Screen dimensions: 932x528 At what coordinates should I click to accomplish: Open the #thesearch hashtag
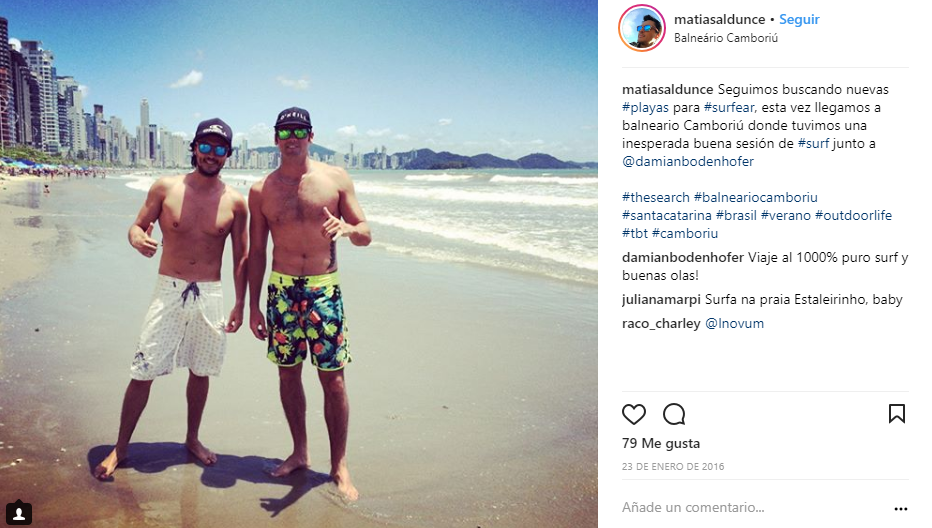(x=656, y=197)
